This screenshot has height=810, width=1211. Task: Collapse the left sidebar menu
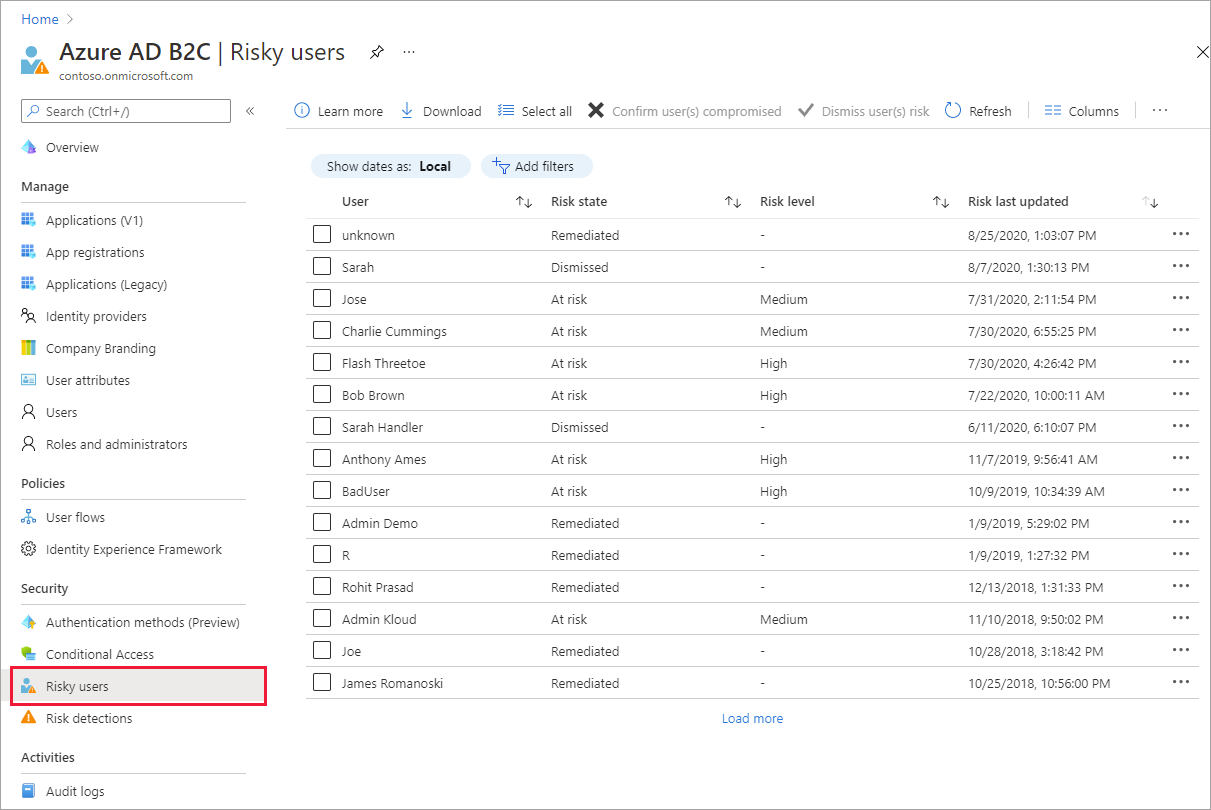250,111
